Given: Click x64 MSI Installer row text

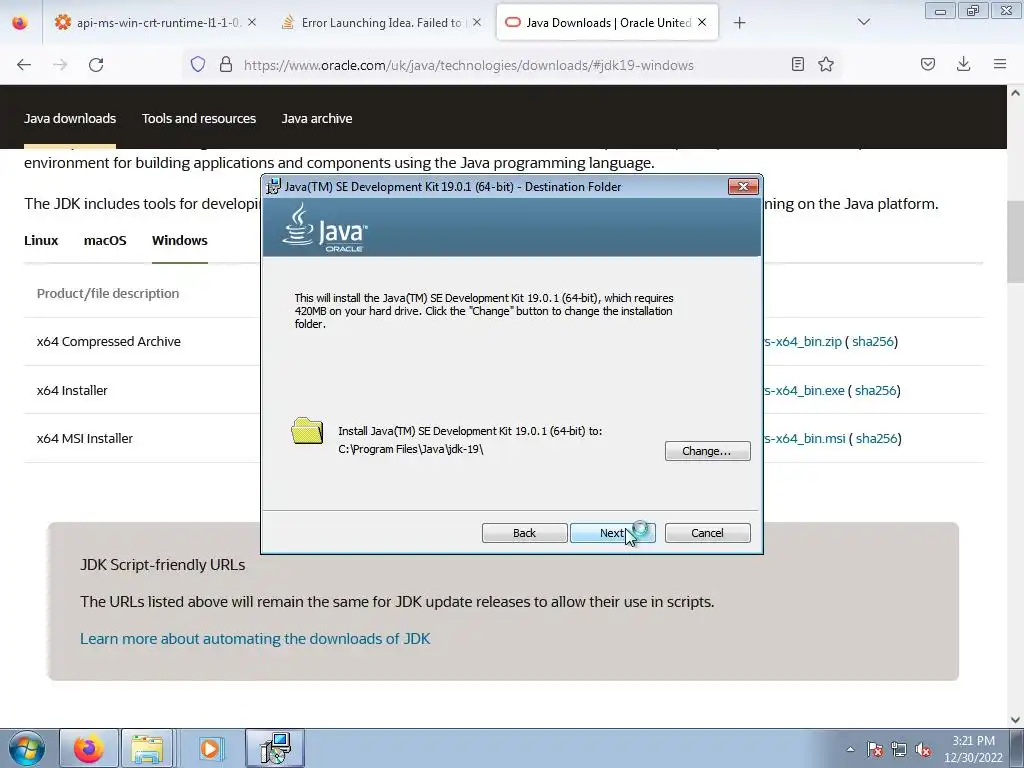Looking at the screenshot, I should tap(84, 439).
